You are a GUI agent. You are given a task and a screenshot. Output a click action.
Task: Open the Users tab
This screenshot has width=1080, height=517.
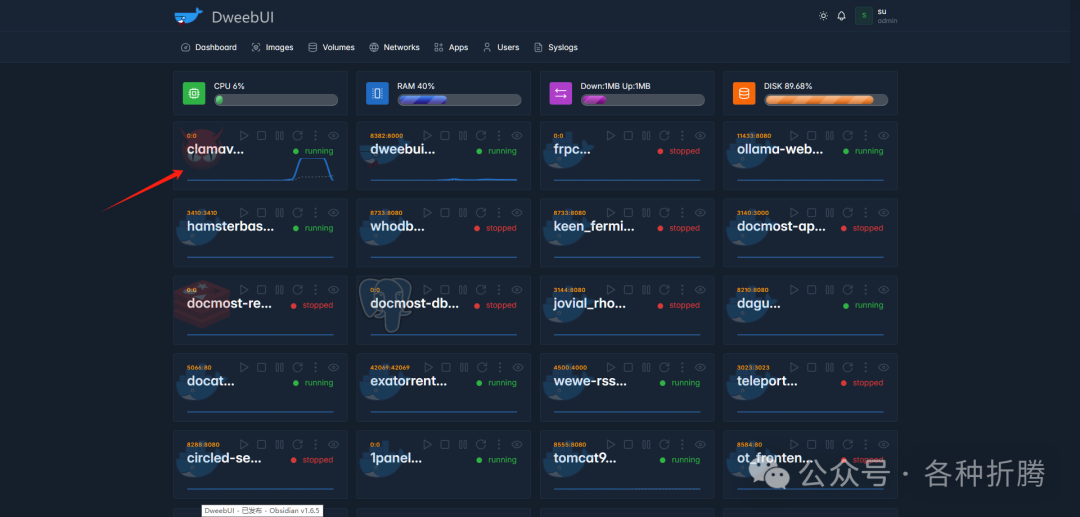click(x=501, y=48)
